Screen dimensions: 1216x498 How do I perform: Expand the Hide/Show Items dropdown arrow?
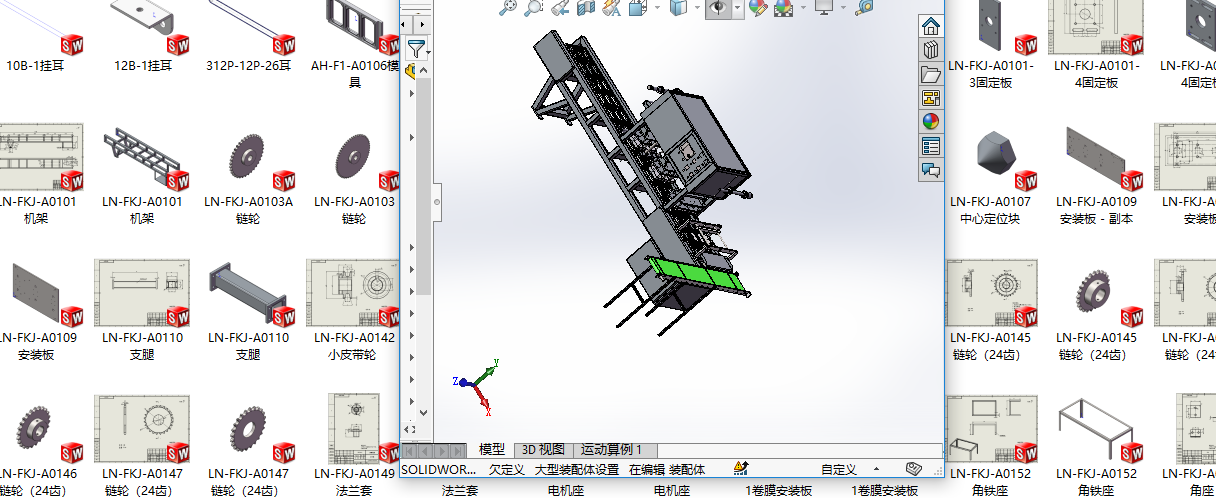[738, 8]
